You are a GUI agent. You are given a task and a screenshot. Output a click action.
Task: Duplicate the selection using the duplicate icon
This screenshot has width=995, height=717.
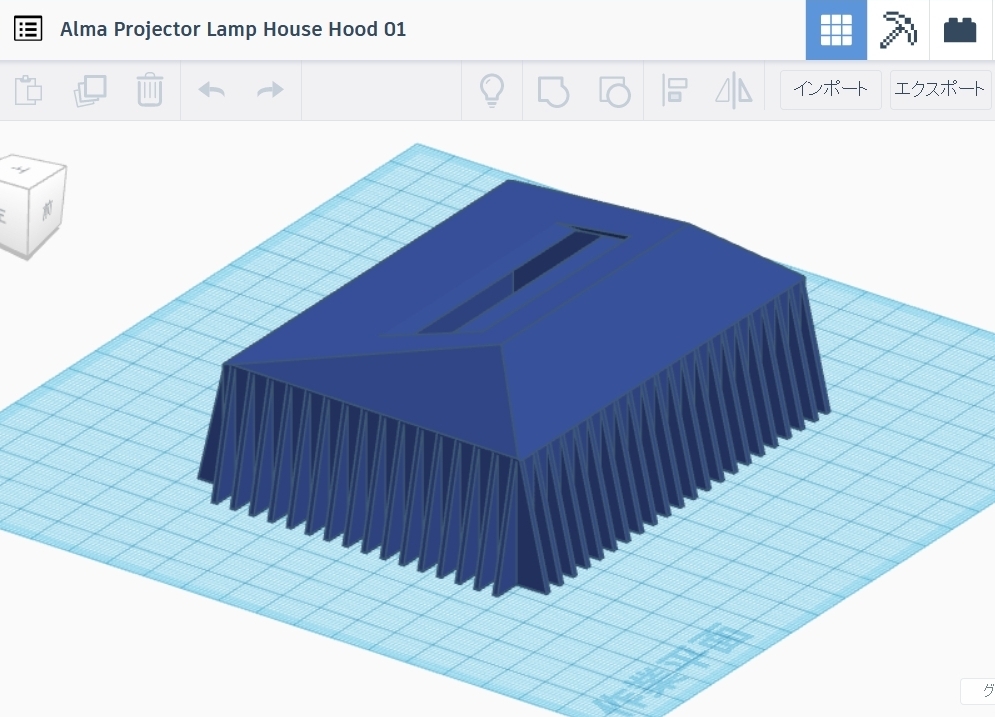coord(89,90)
